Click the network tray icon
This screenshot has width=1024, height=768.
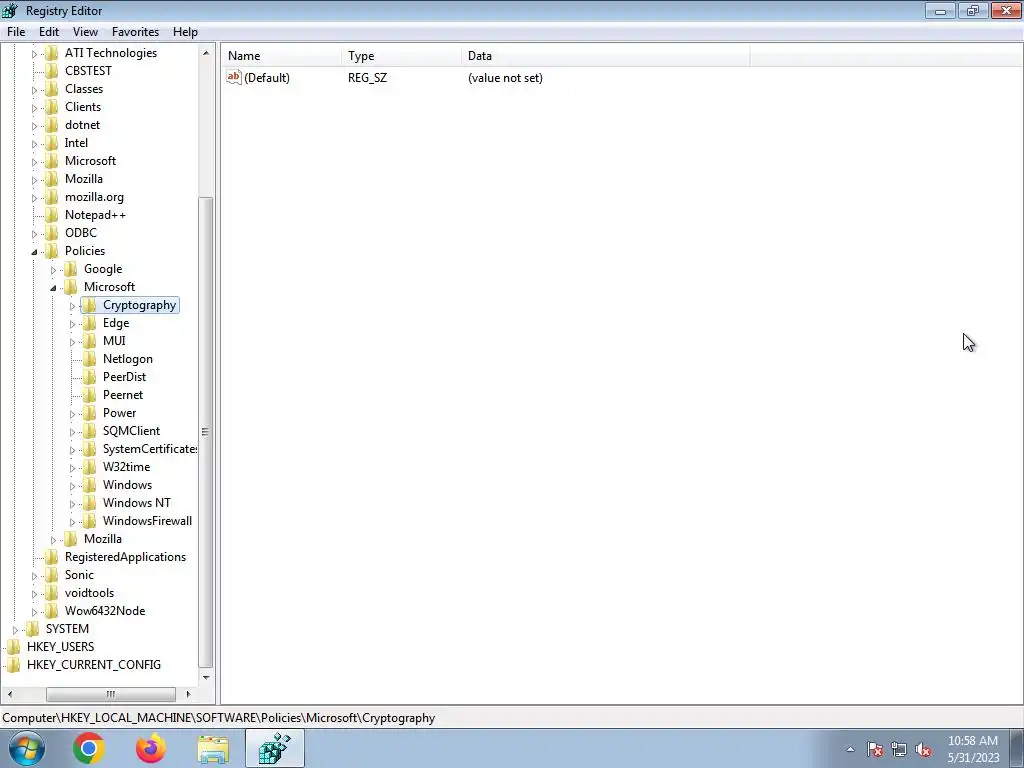[x=899, y=749]
